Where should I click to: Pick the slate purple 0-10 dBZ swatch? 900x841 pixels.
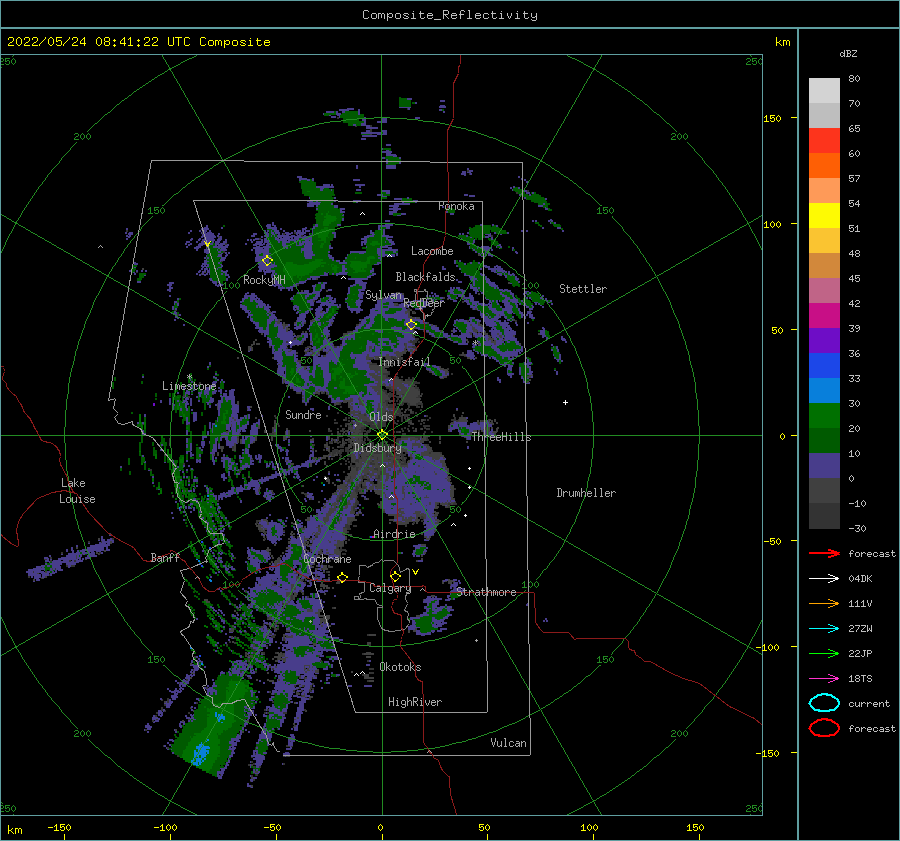[824, 466]
